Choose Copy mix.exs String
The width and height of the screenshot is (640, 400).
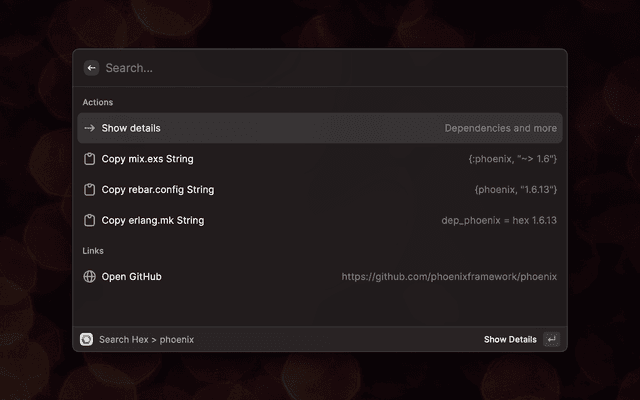(147, 159)
